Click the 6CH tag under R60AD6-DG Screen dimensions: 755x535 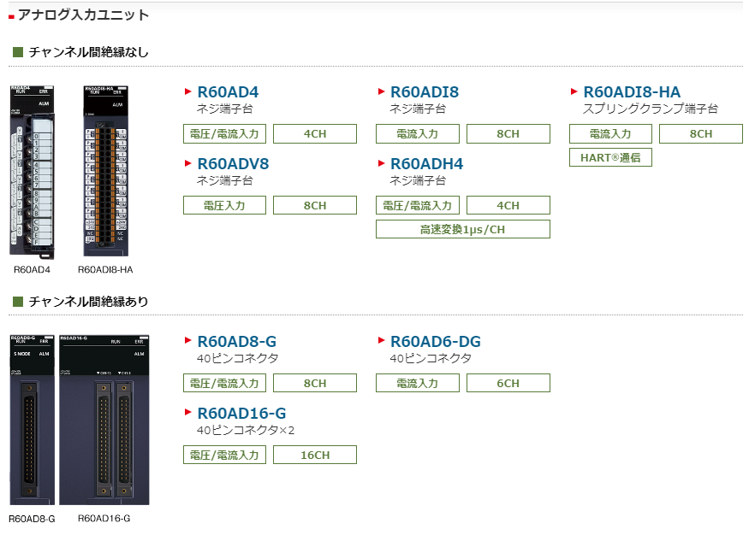[x=507, y=383]
